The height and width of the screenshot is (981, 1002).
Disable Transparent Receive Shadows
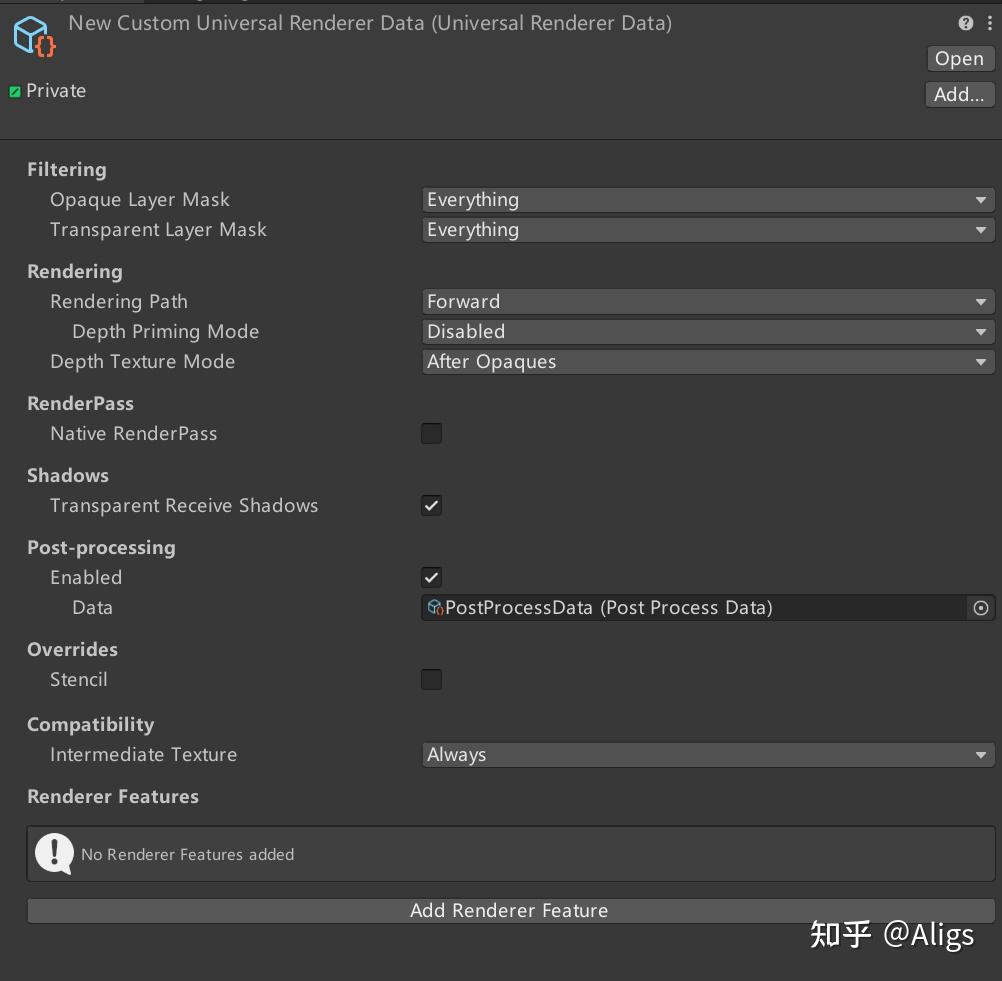[x=431, y=505]
